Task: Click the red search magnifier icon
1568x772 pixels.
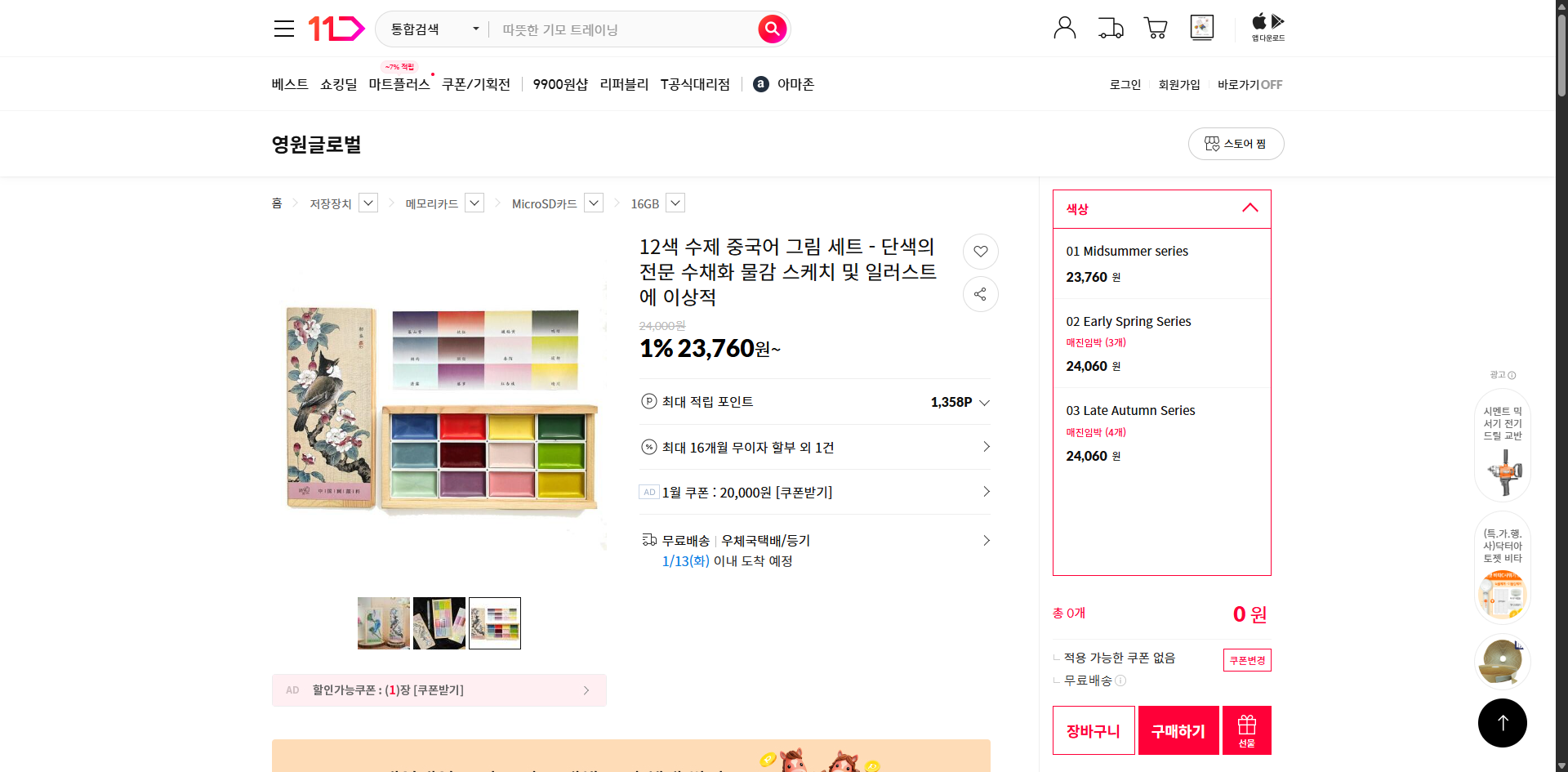Action: 771,29
